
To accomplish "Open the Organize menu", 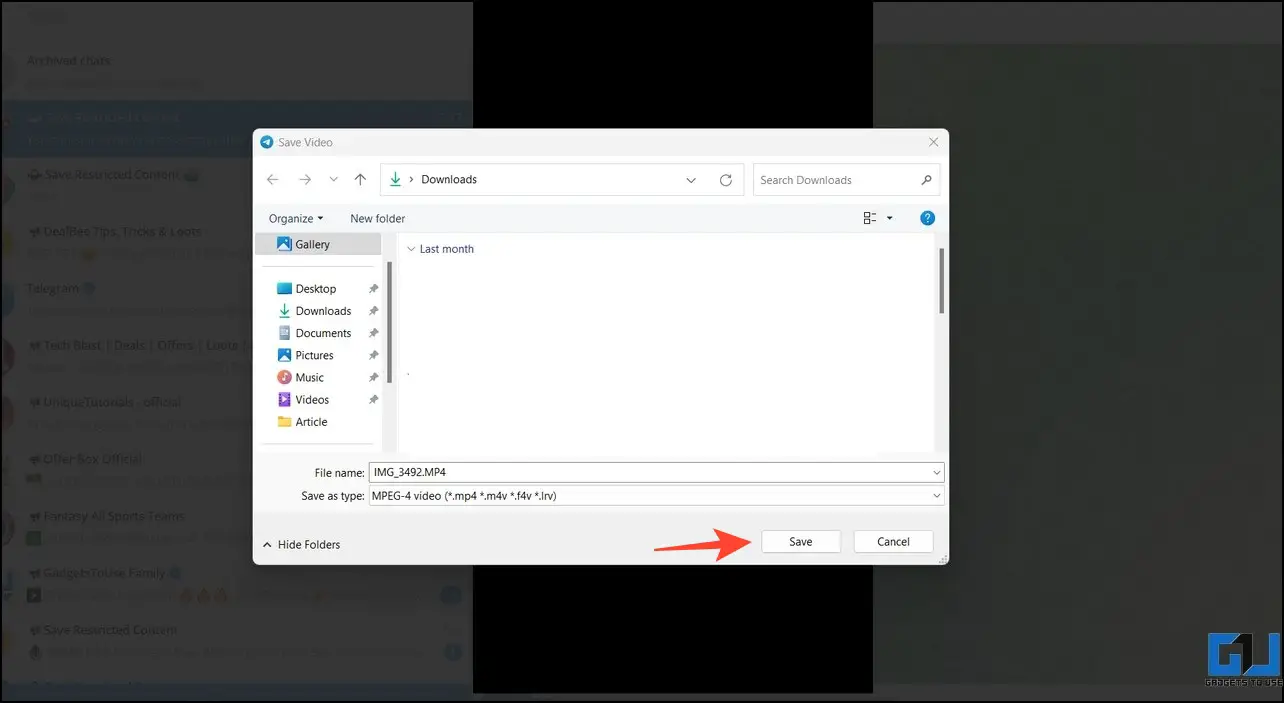I will coord(296,218).
